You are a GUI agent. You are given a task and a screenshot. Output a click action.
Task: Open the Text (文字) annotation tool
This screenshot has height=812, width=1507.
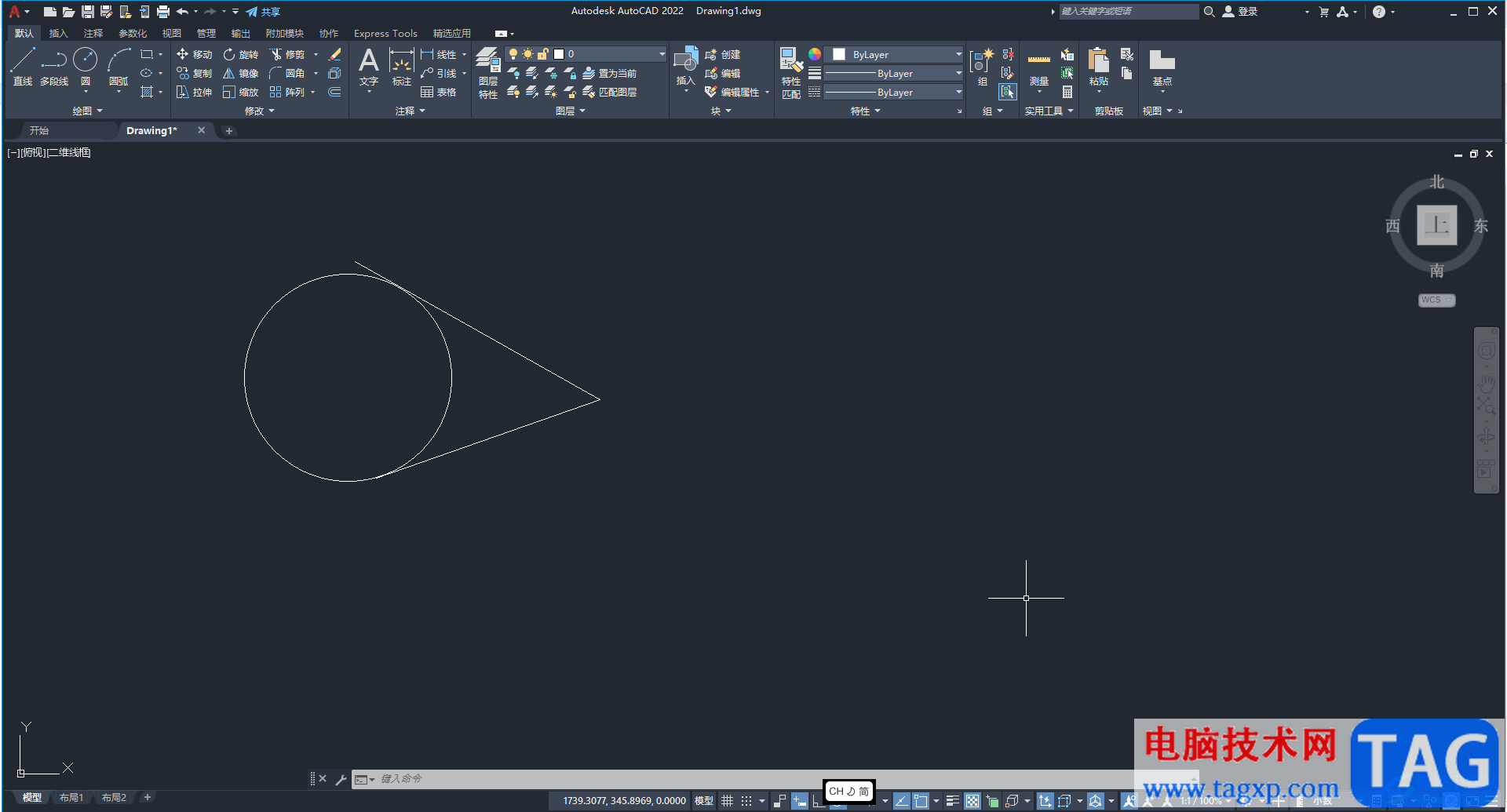(368, 65)
